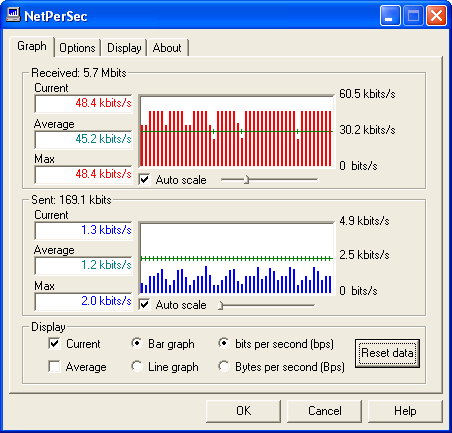The height and width of the screenshot is (433, 452).
Task: Click the blue Sent bar graph
Action: [x=237, y=258]
